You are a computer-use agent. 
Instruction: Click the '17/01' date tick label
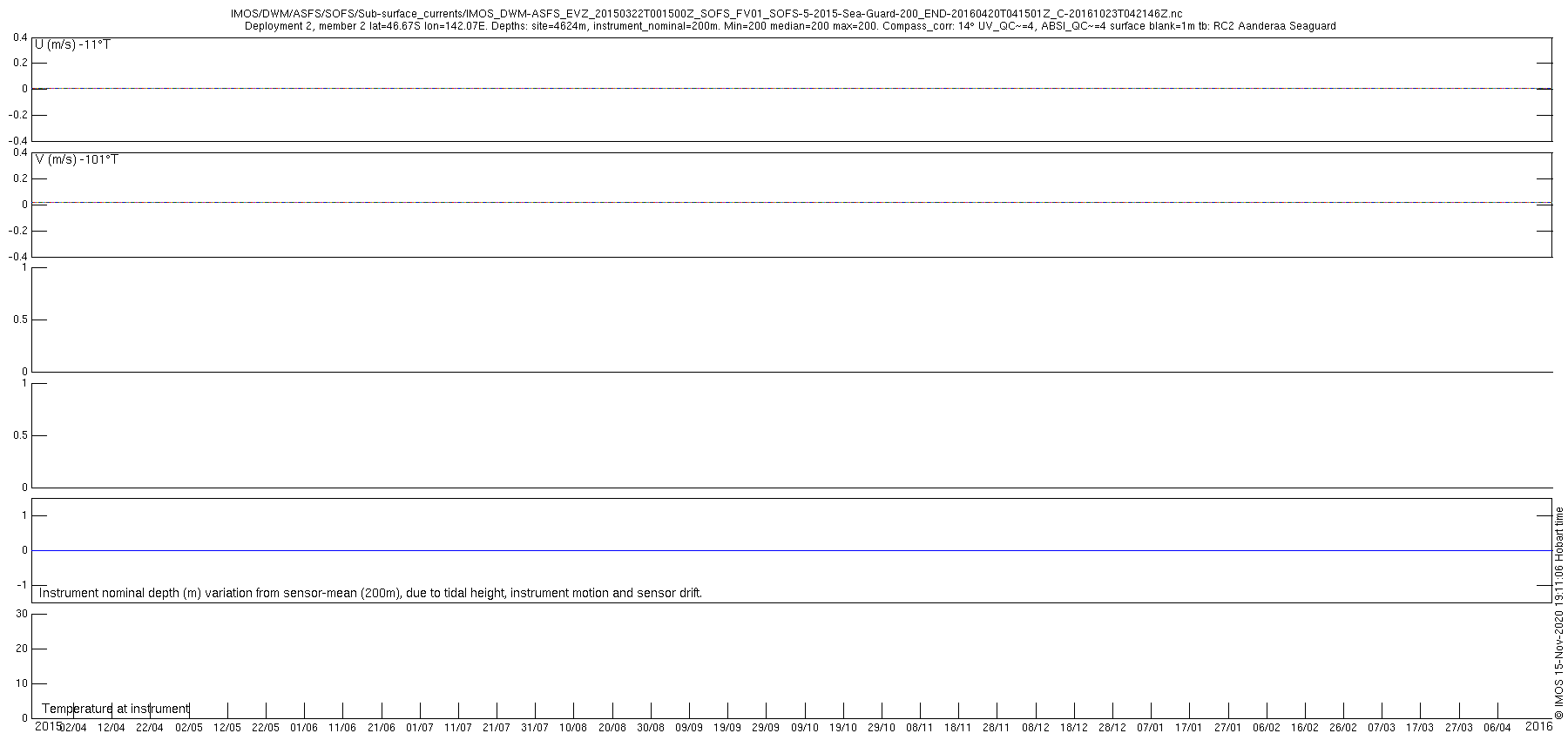click(x=1189, y=728)
